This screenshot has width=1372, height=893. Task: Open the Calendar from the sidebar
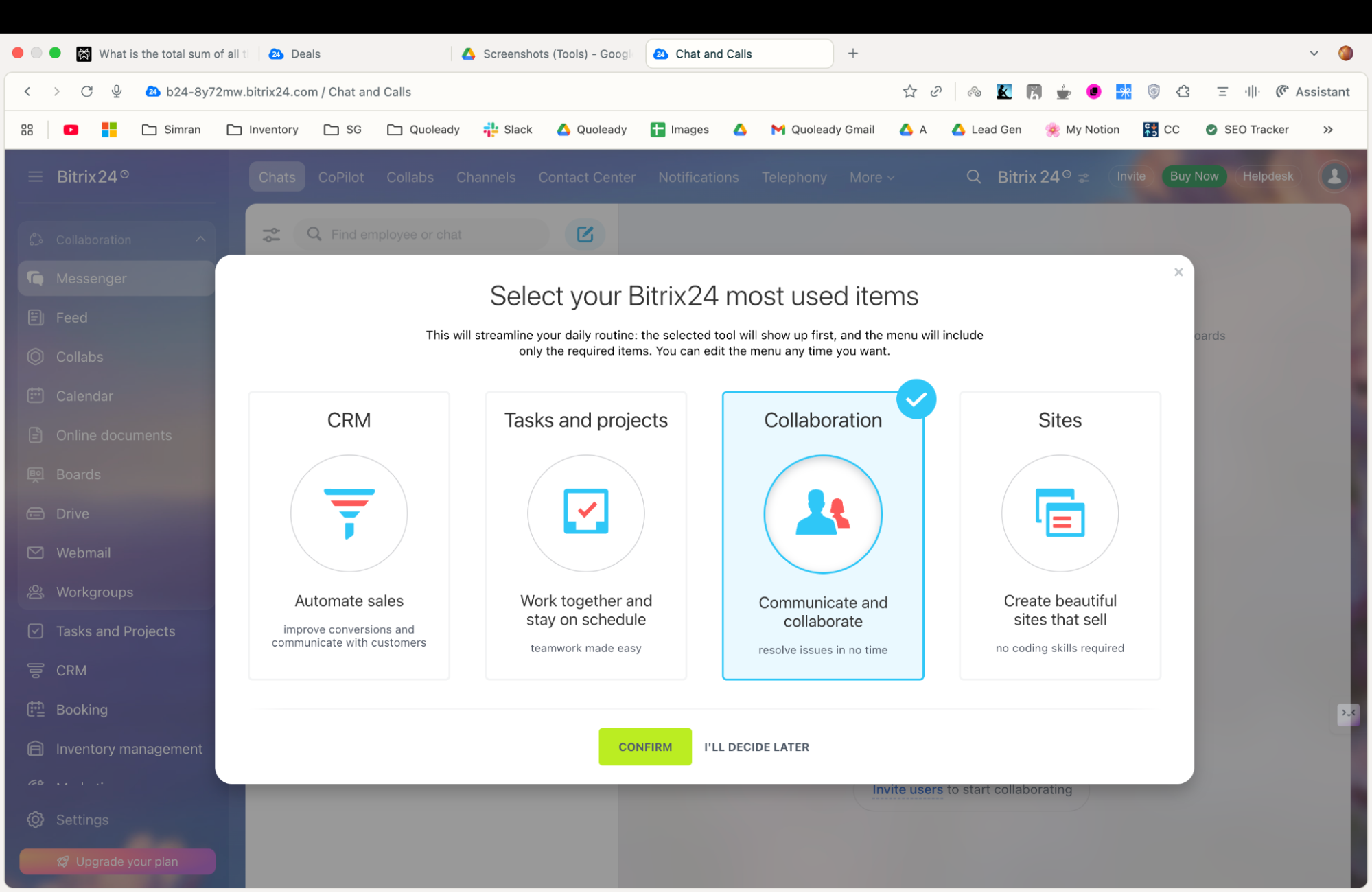tap(84, 395)
